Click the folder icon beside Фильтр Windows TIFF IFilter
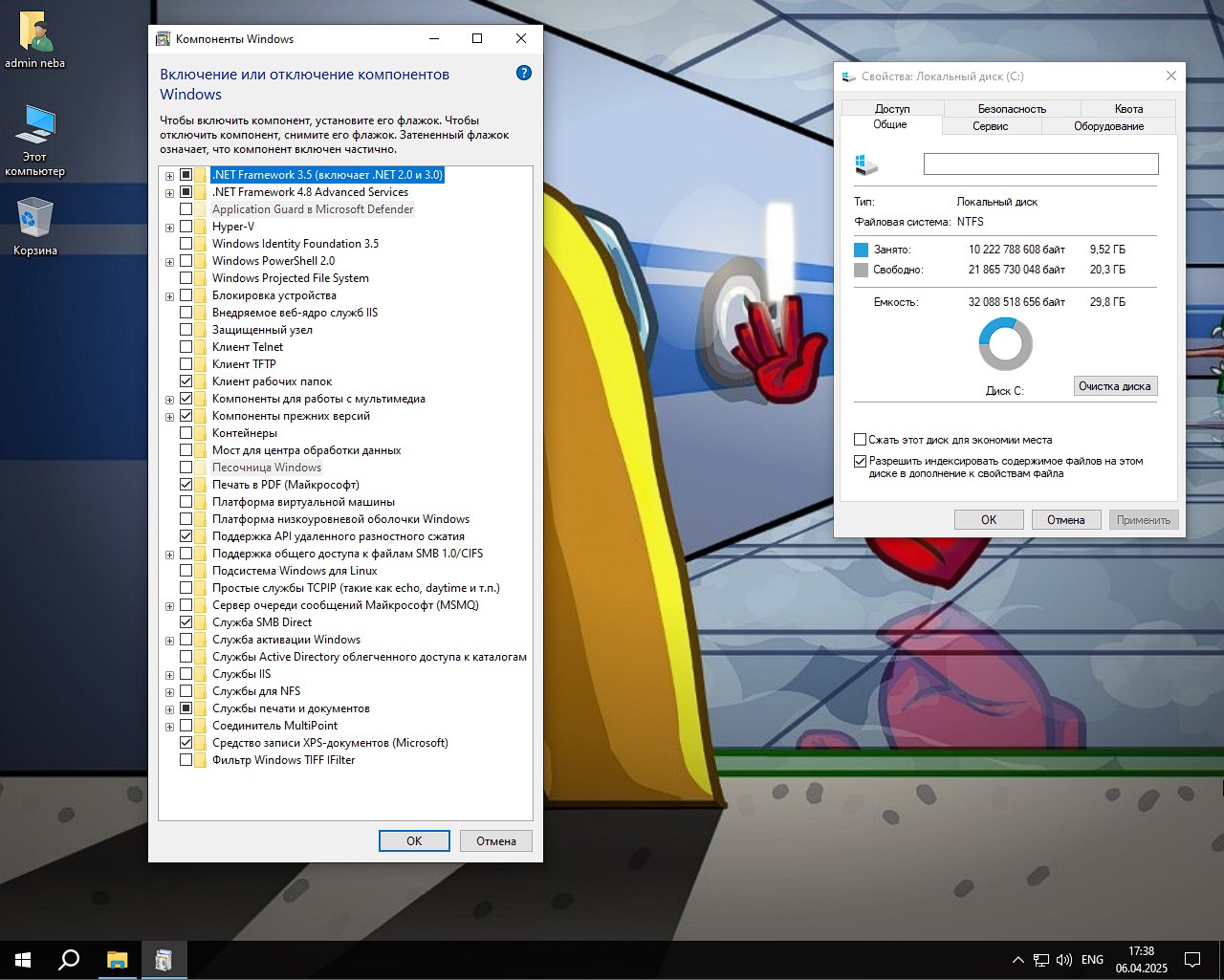1224x980 pixels. (201, 760)
